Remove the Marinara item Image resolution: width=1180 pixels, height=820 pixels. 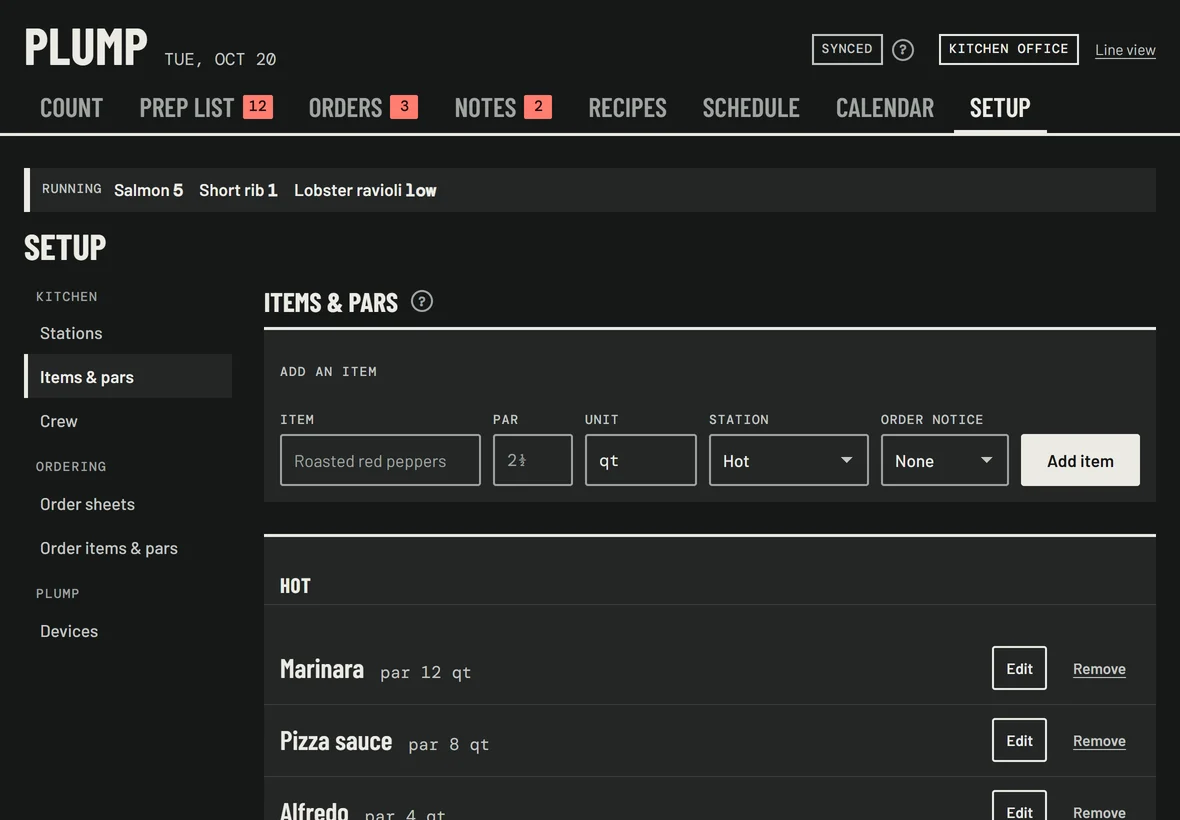pos(1099,669)
